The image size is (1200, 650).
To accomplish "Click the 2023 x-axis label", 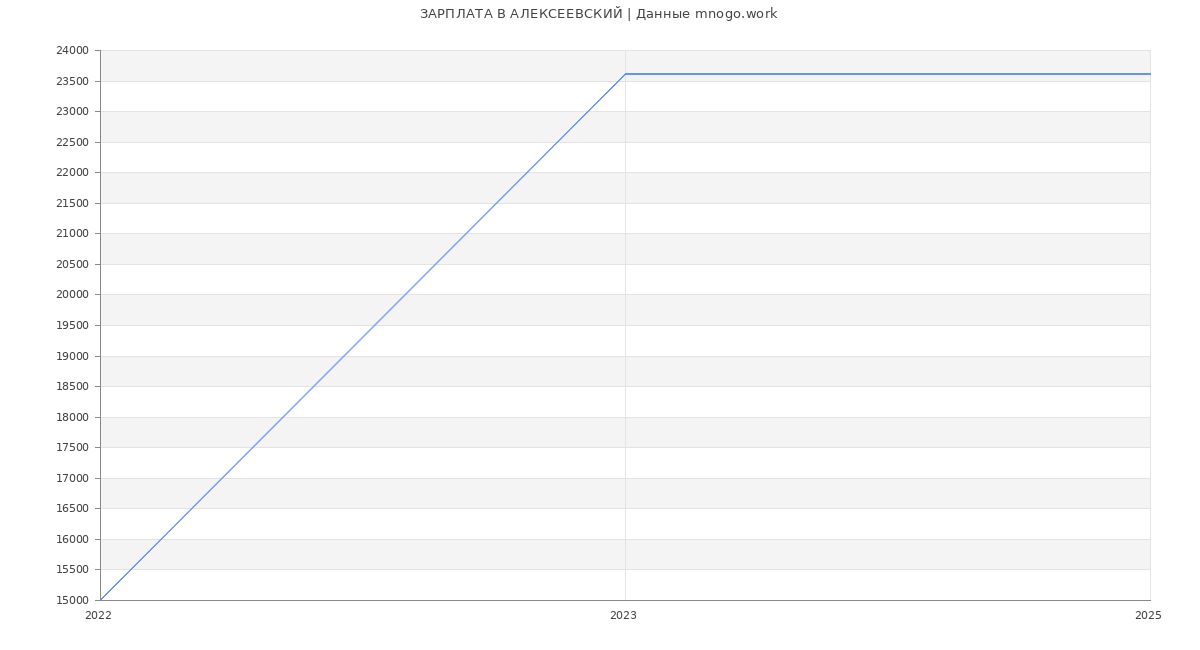I will tap(623, 616).
